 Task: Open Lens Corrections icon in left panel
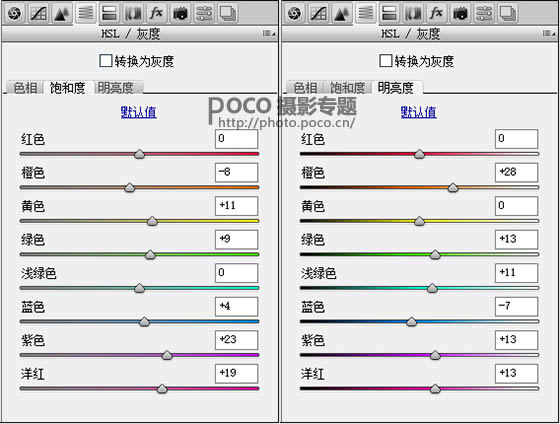tap(133, 13)
